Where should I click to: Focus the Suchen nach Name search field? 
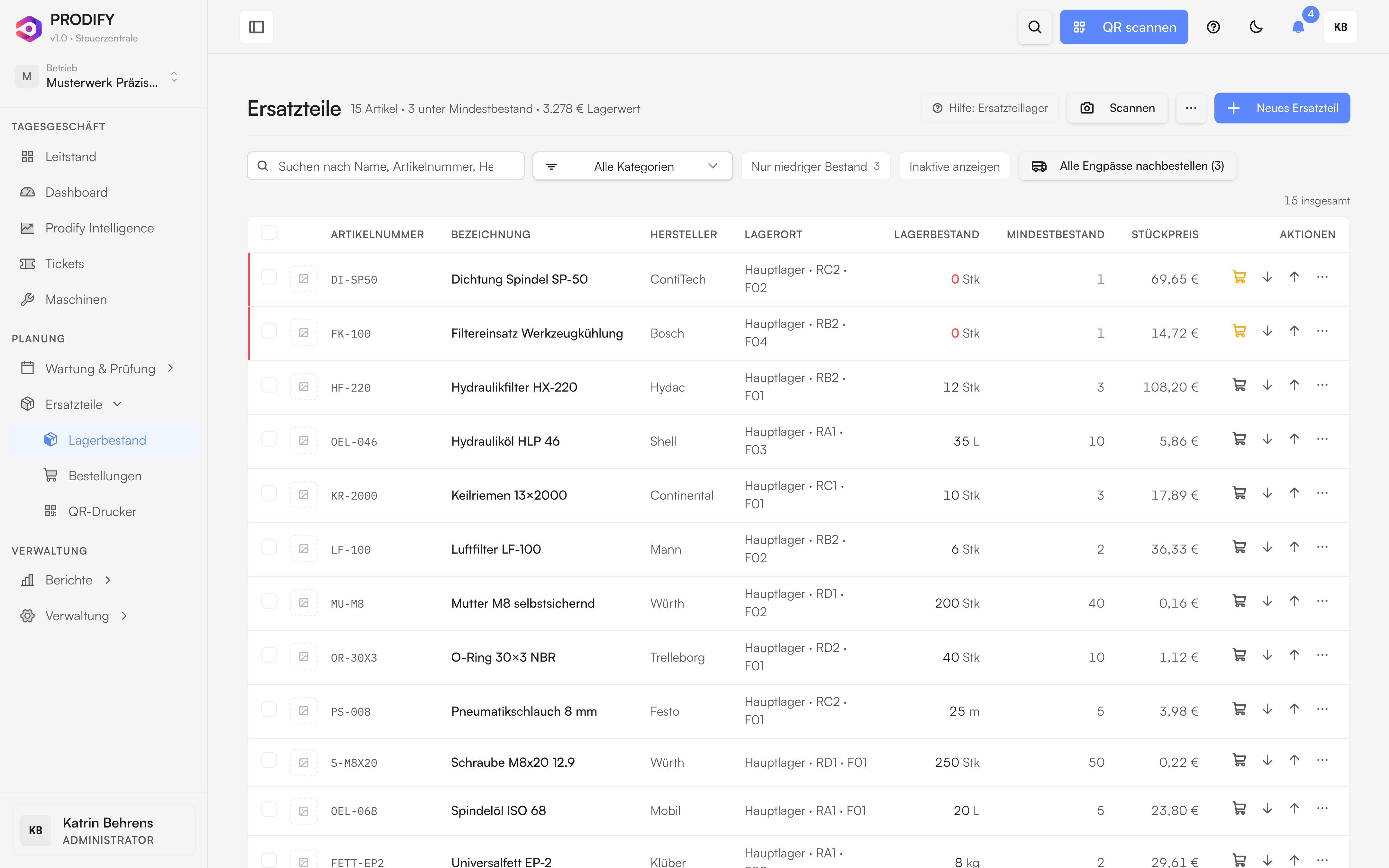pyautogui.click(x=385, y=166)
